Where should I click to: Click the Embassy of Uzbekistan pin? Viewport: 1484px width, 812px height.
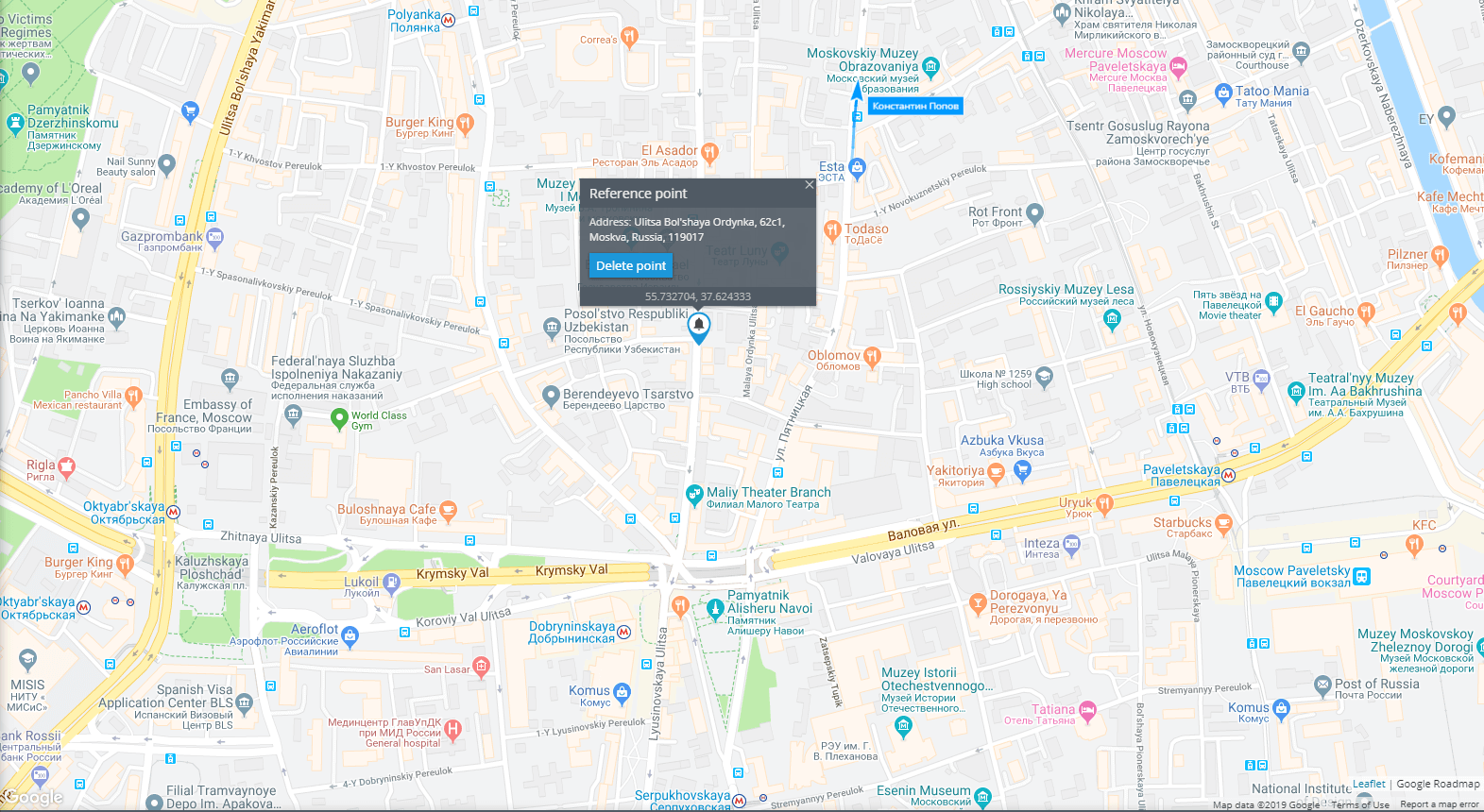tap(552, 328)
